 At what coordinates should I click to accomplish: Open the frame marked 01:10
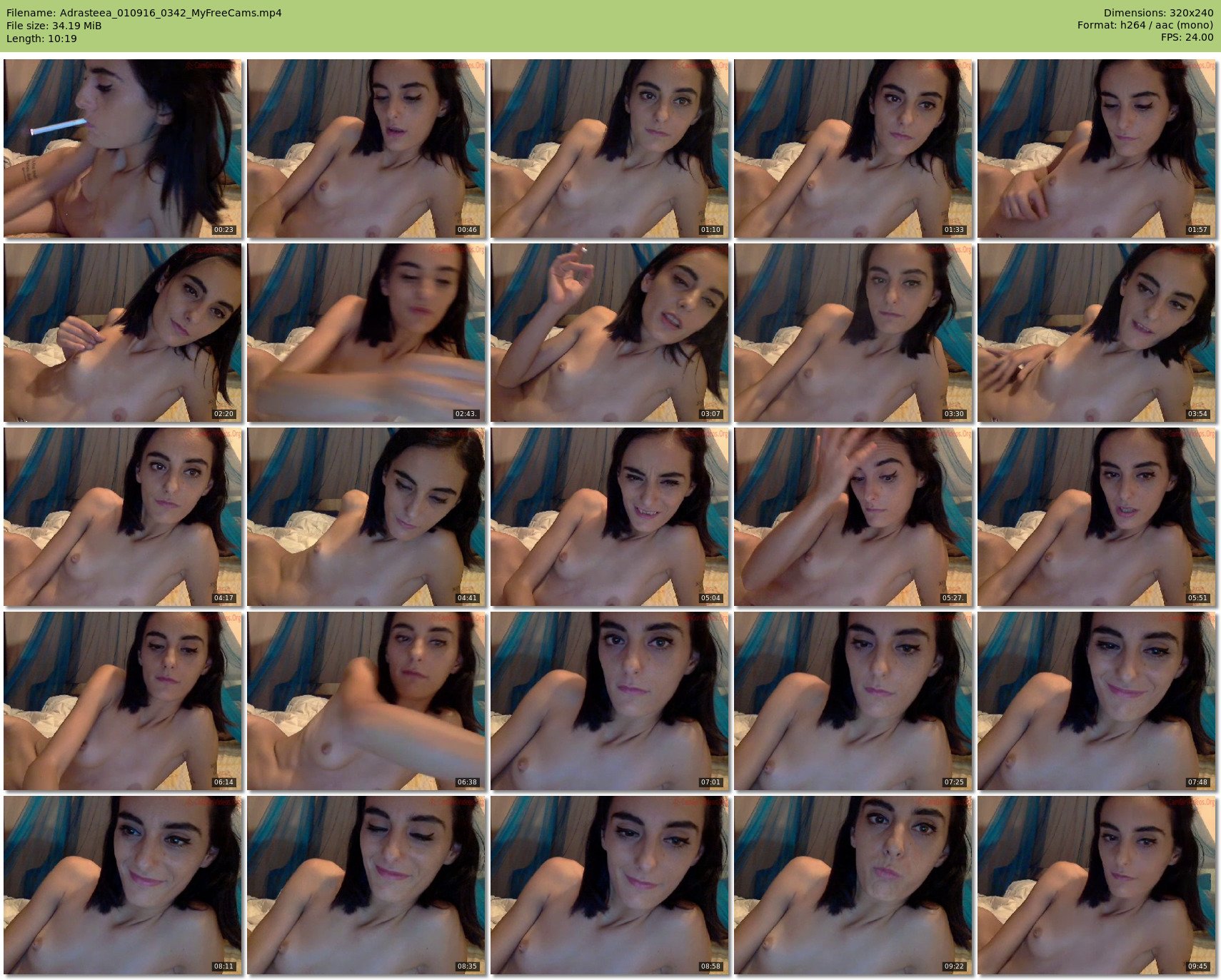pyautogui.click(x=609, y=148)
